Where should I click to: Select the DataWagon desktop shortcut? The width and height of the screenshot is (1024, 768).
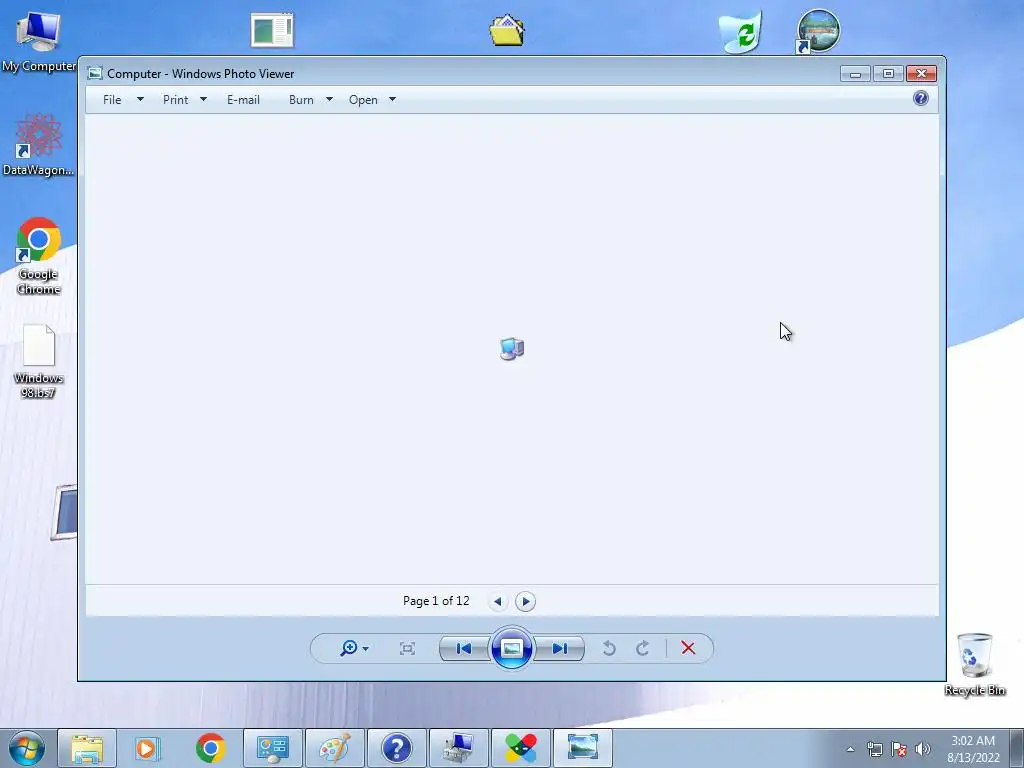(x=38, y=145)
